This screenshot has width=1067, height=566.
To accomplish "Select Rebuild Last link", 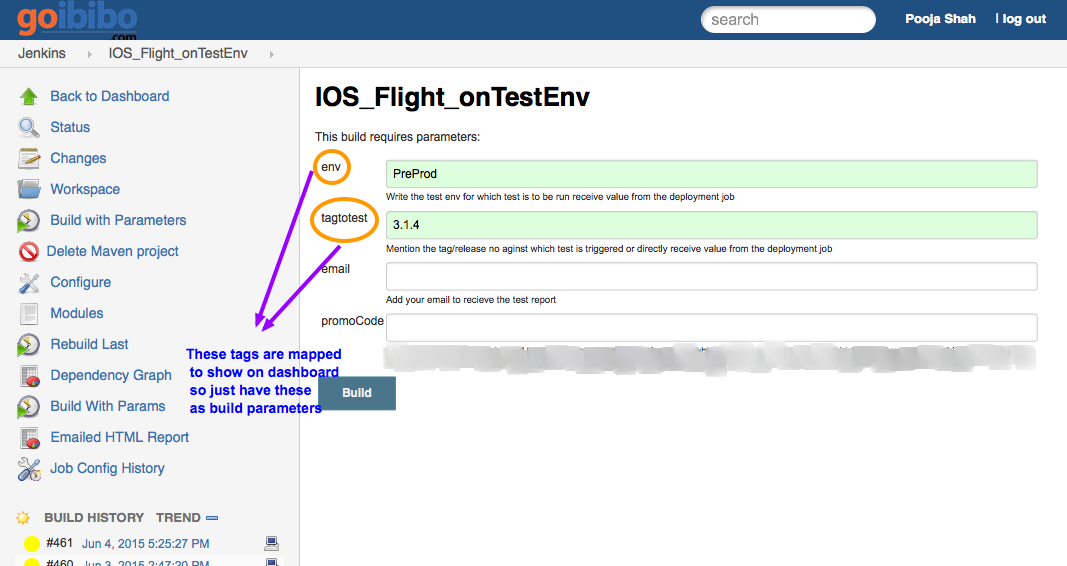I will tap(89, 344).
